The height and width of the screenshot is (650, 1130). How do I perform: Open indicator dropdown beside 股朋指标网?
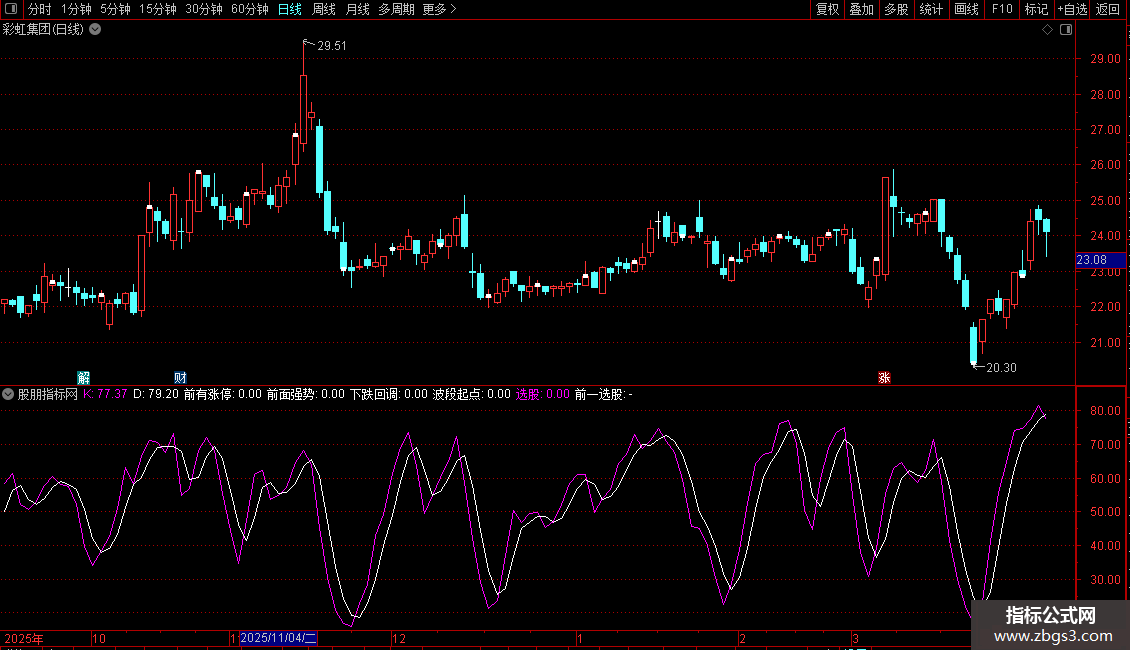coord(8,394)
